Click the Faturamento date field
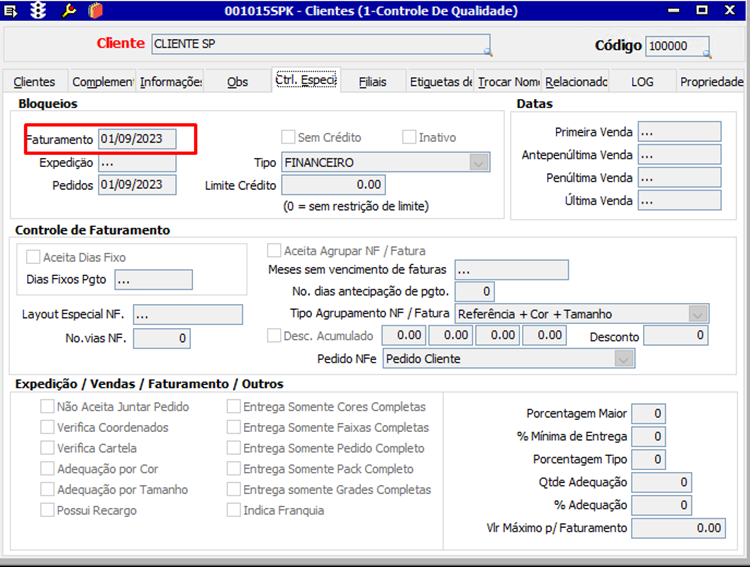 coord(137,139)
